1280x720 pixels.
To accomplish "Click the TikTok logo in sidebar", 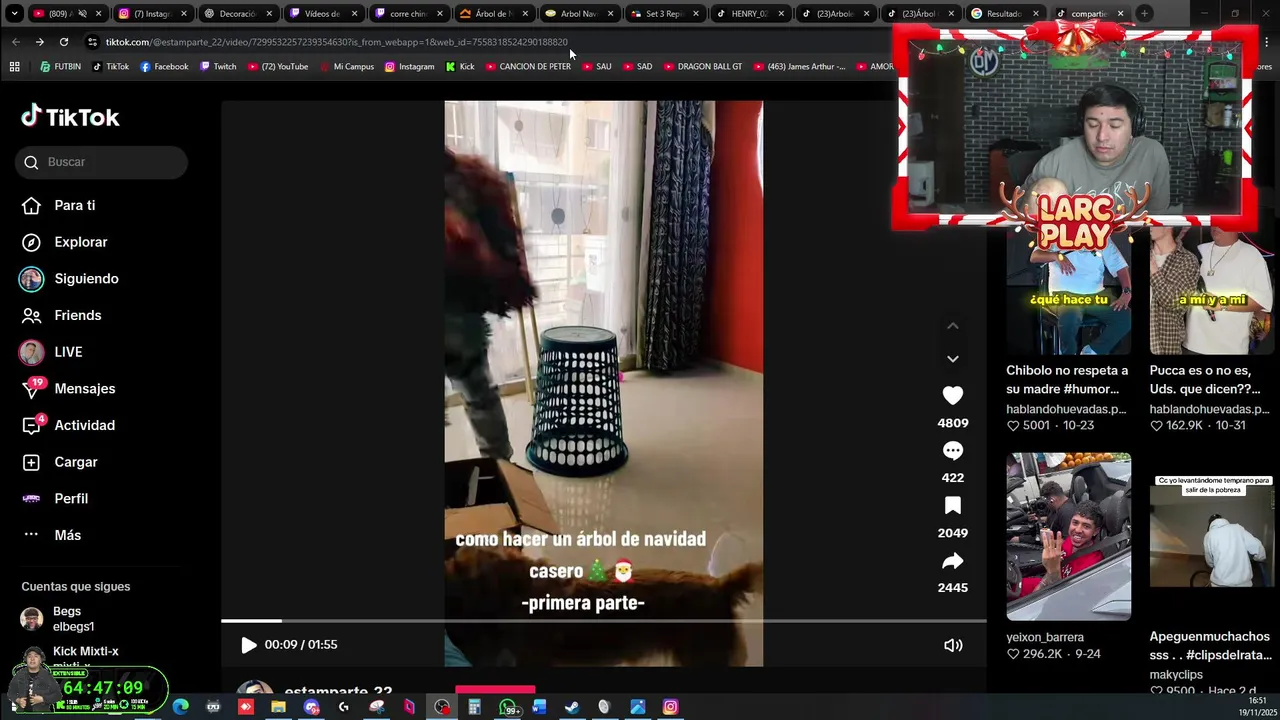I will (x=70, y=117).
